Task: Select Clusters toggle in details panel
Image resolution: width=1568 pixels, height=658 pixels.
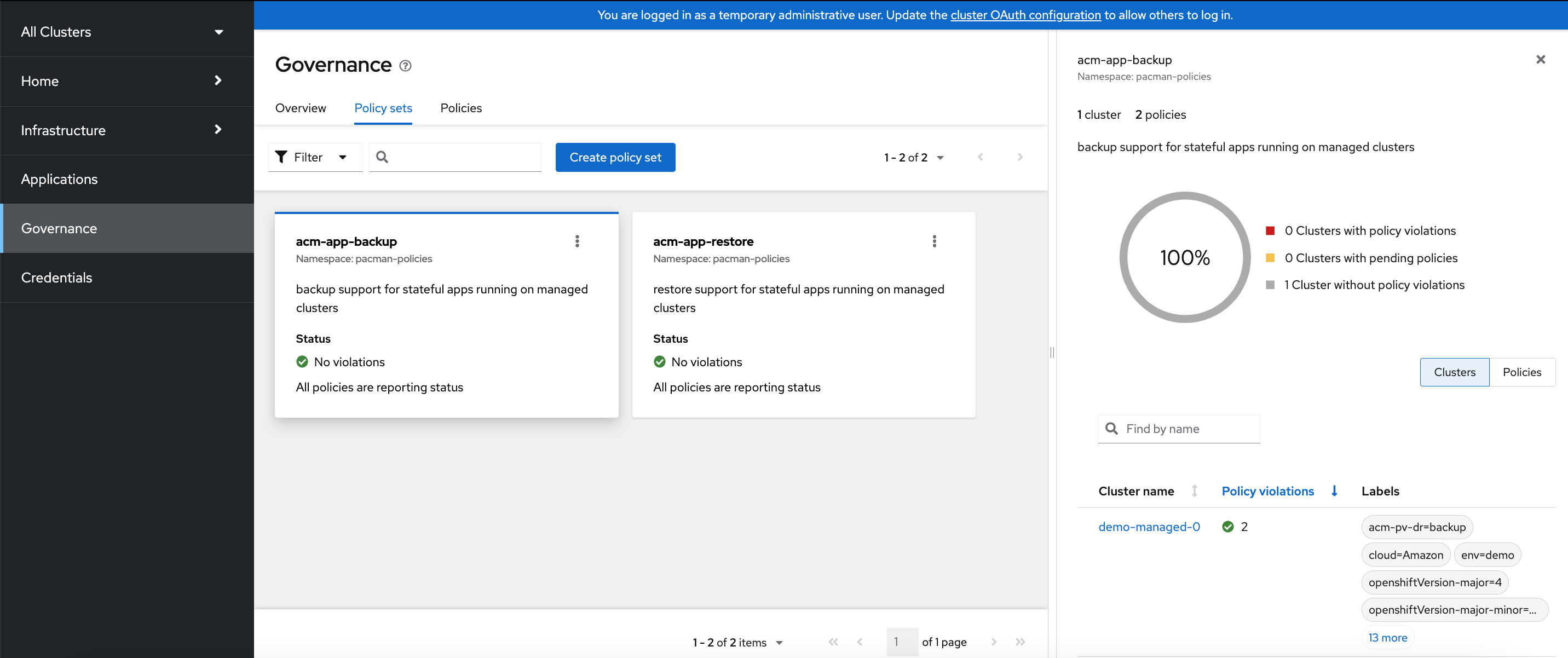Action: [1454, 372]
